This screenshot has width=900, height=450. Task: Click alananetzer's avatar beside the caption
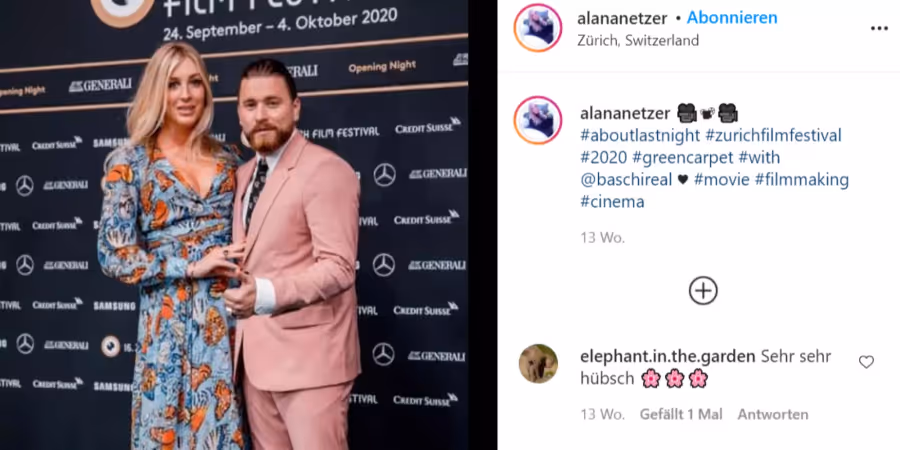(538, 120)
